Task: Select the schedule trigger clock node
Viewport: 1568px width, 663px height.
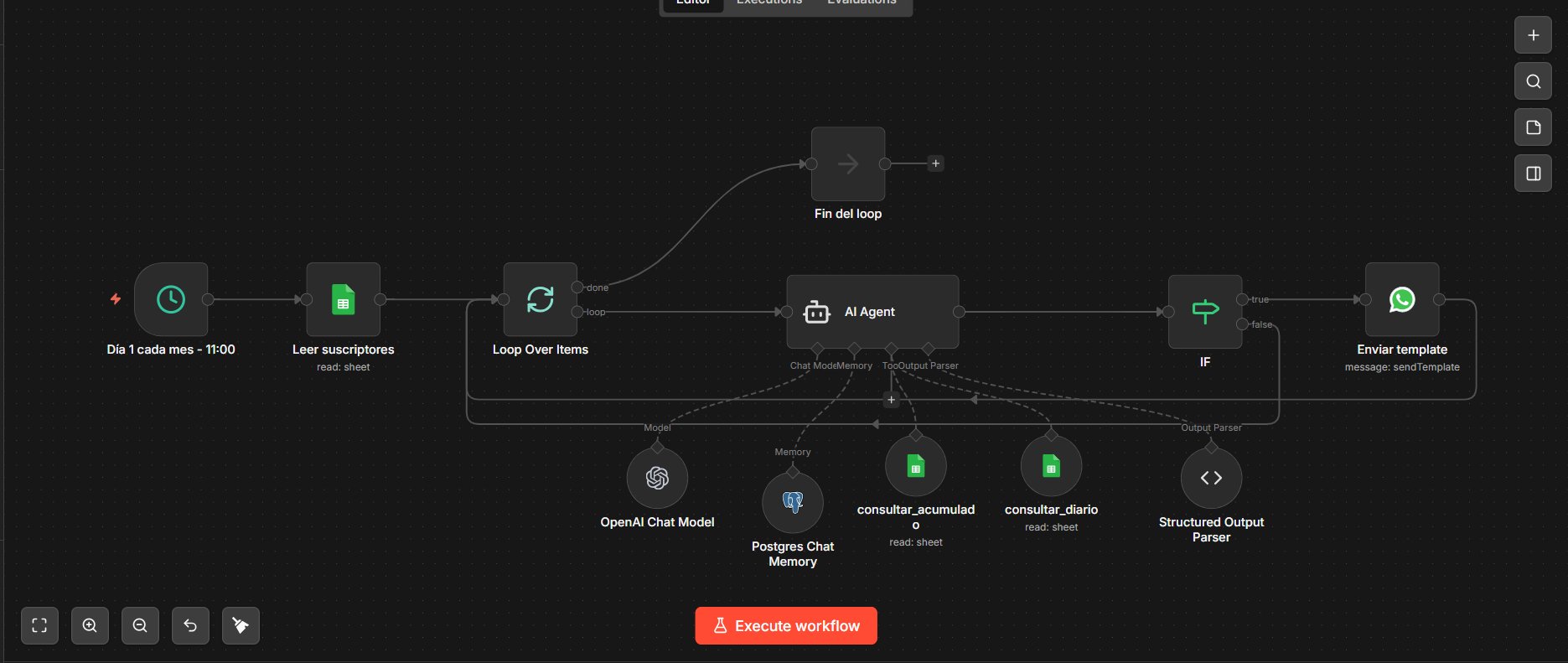Action: coord(171,299)
